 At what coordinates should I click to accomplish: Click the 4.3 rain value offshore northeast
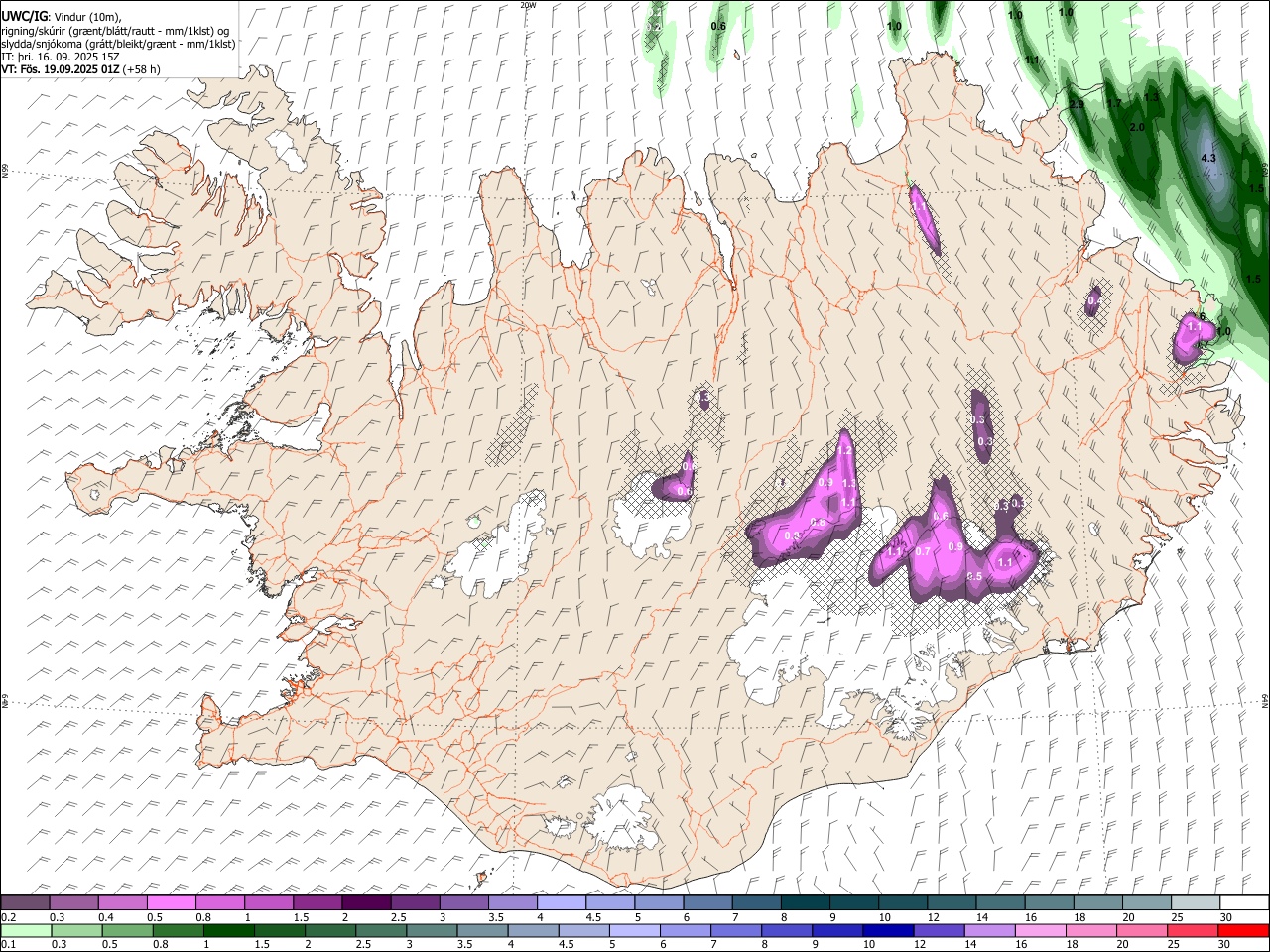point(1208,158)
